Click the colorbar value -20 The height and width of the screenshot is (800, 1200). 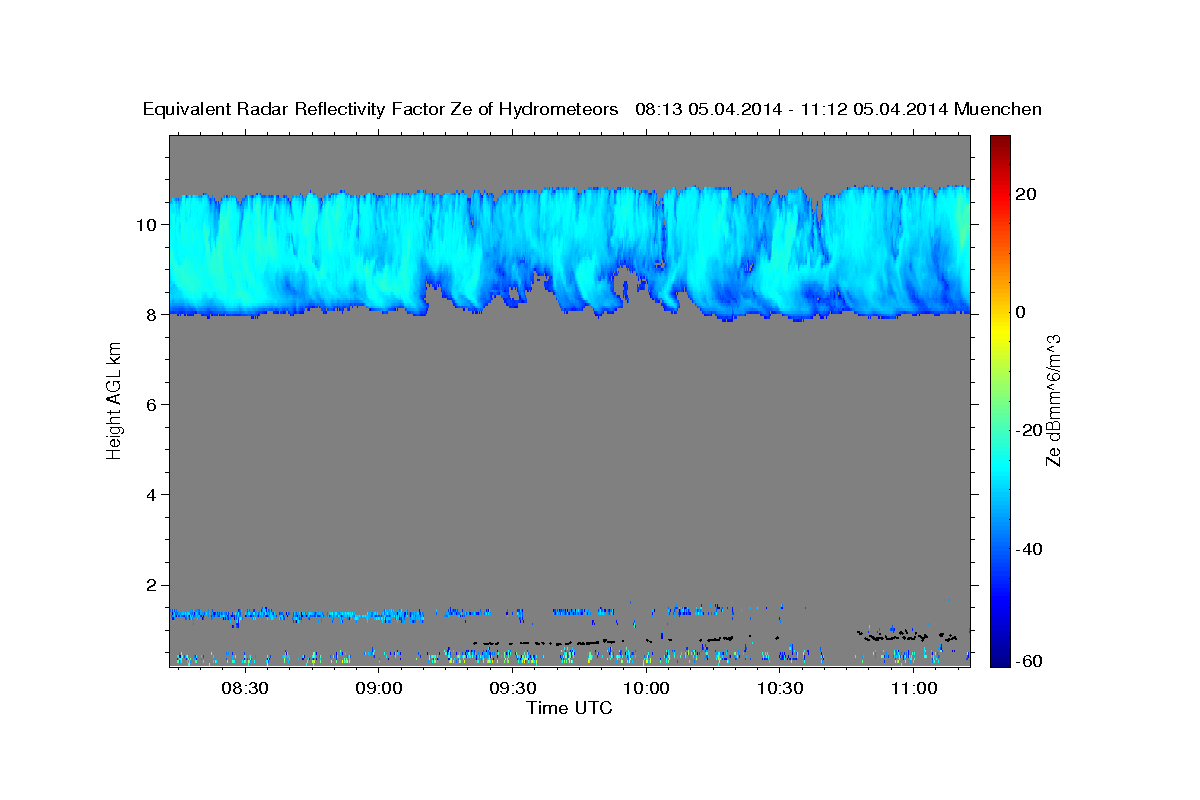1030,430
